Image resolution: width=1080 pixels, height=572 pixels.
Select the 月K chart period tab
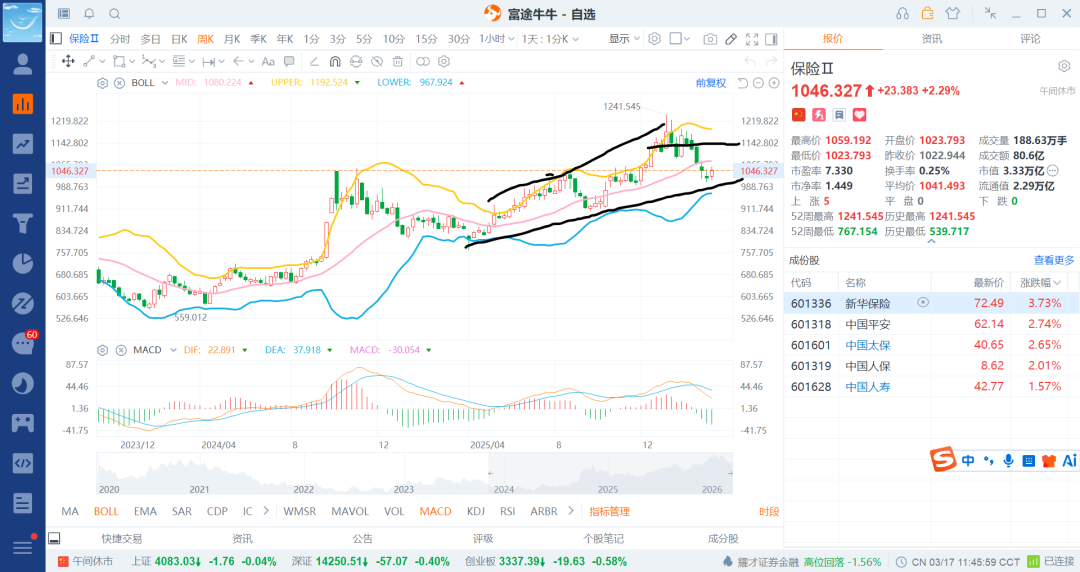[x=232, y=39]
